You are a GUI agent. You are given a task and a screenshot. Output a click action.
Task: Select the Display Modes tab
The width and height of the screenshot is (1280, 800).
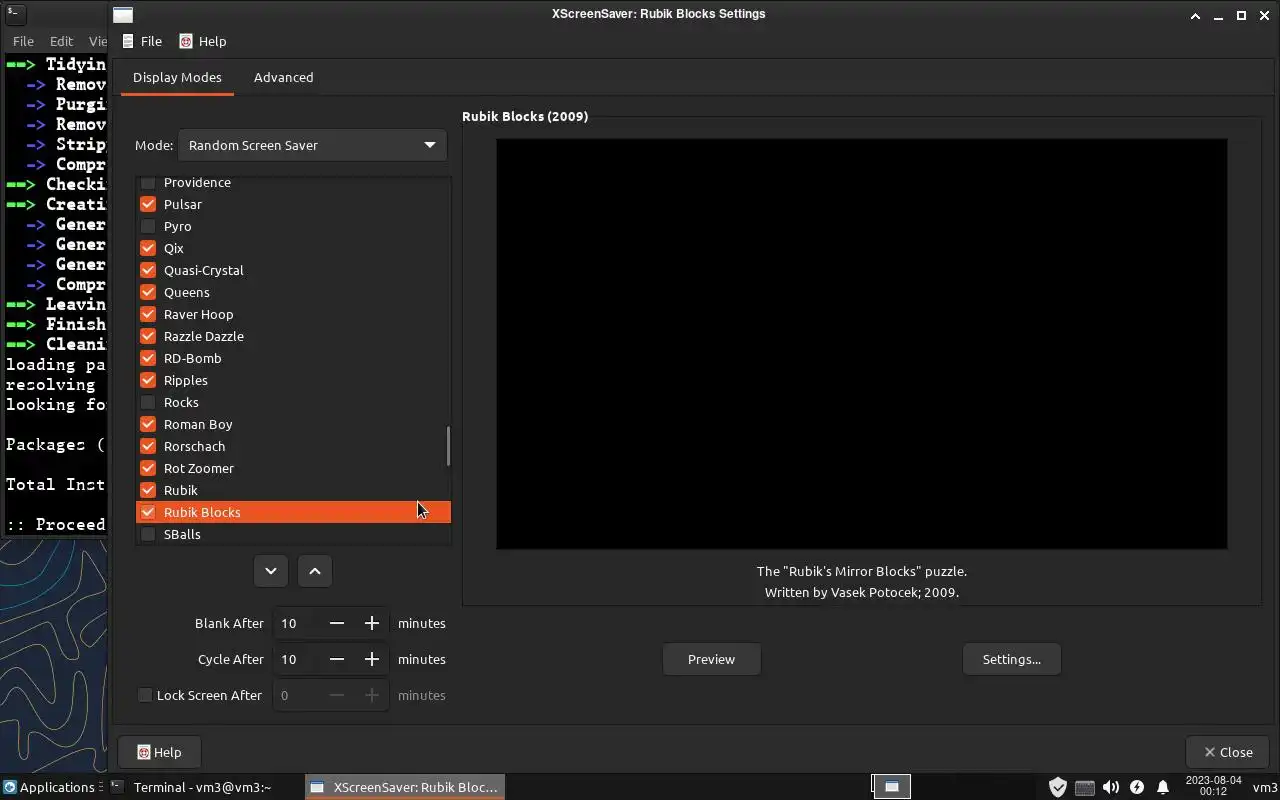click(177, 77)
